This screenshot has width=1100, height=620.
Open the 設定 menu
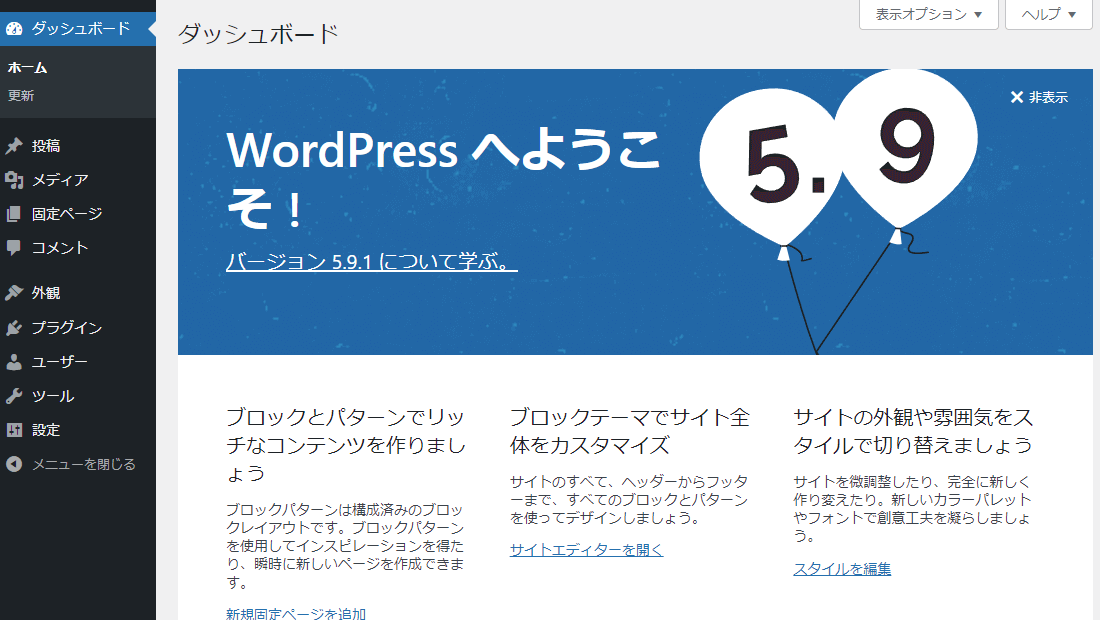[x=78, y=430]
